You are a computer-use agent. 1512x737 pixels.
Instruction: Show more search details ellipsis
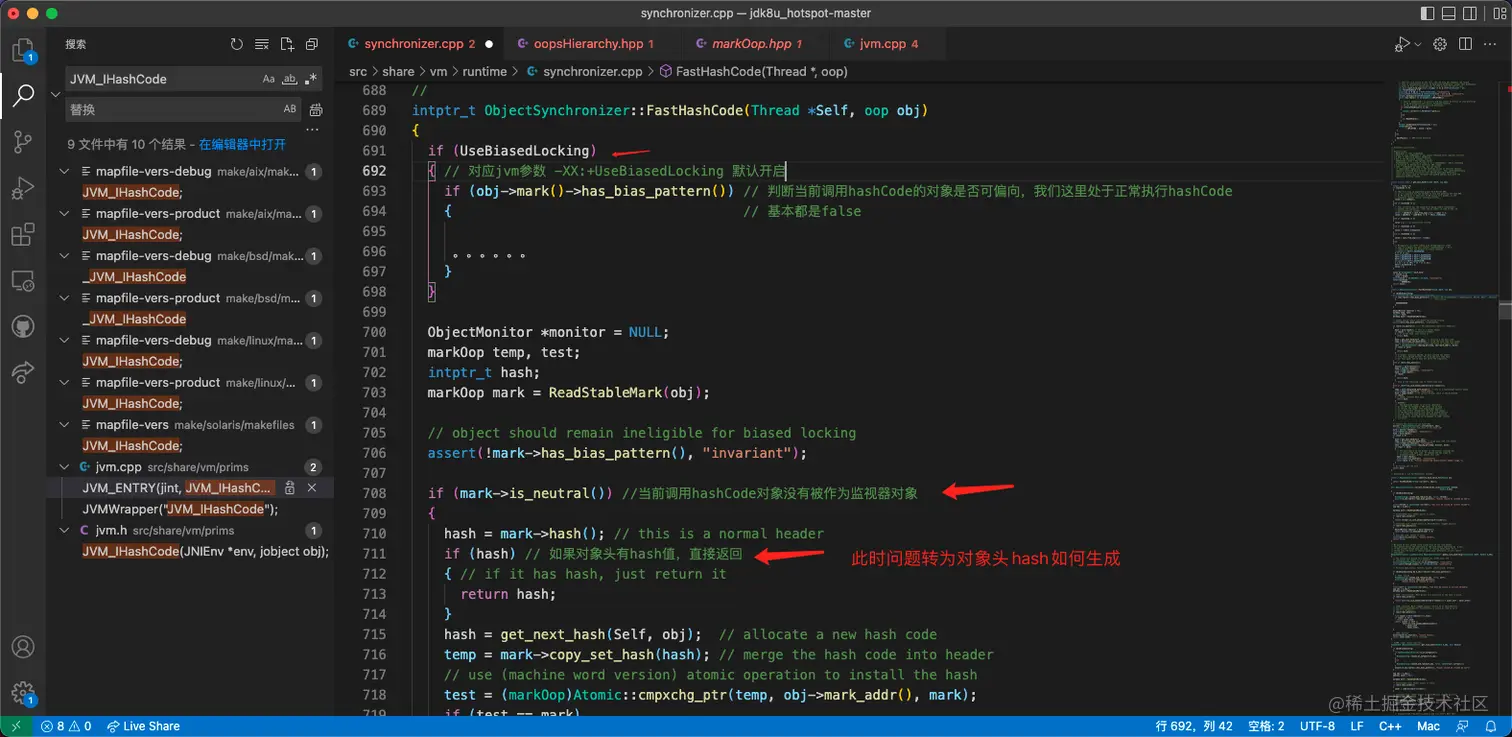point(312,129)
